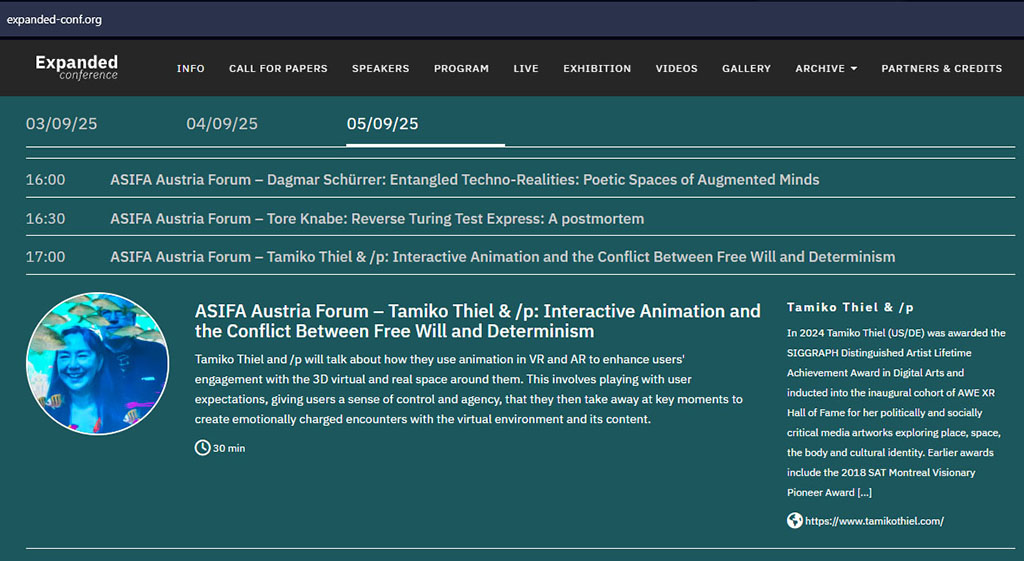Click the 16:00 time label

pyautogui.click(x=45, y=180)
